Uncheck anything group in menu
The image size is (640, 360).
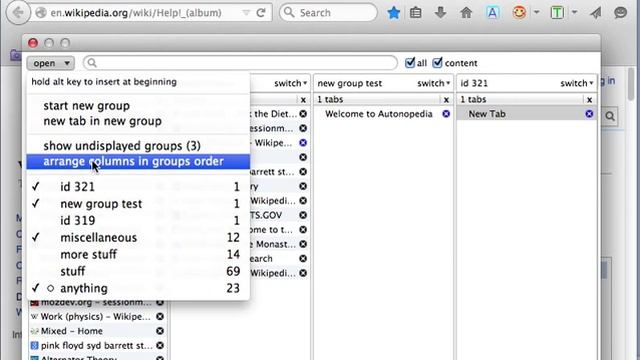138,288
